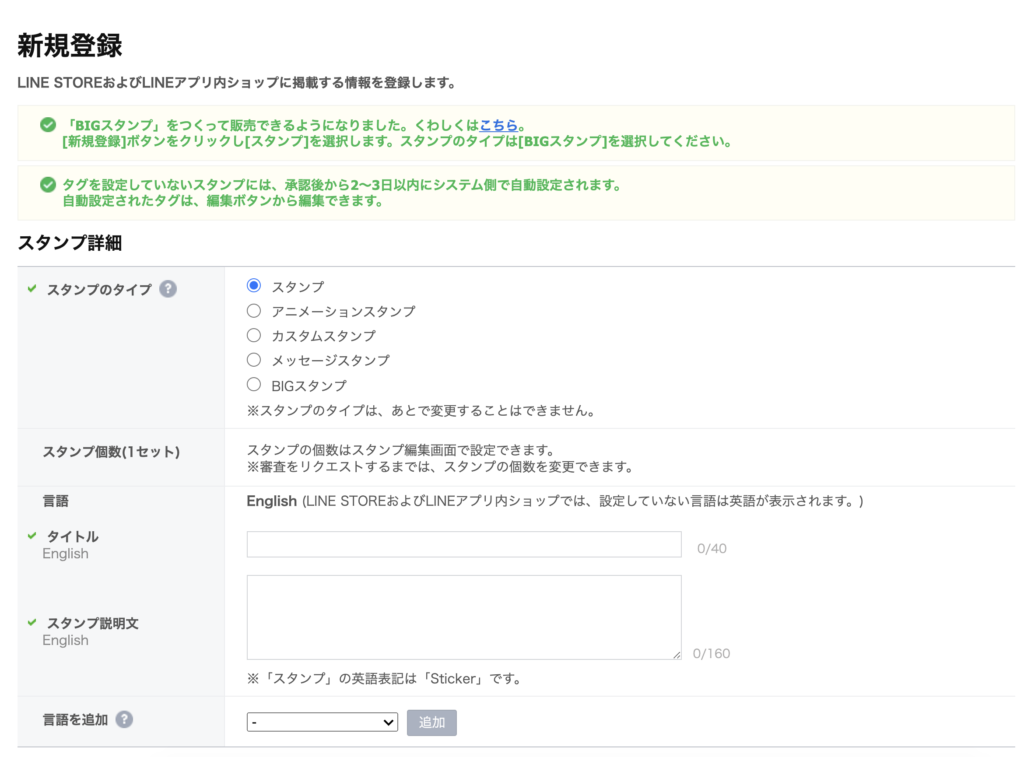Select the カスタムスタンプ option
1024x757 pixels.
(253, 335)
